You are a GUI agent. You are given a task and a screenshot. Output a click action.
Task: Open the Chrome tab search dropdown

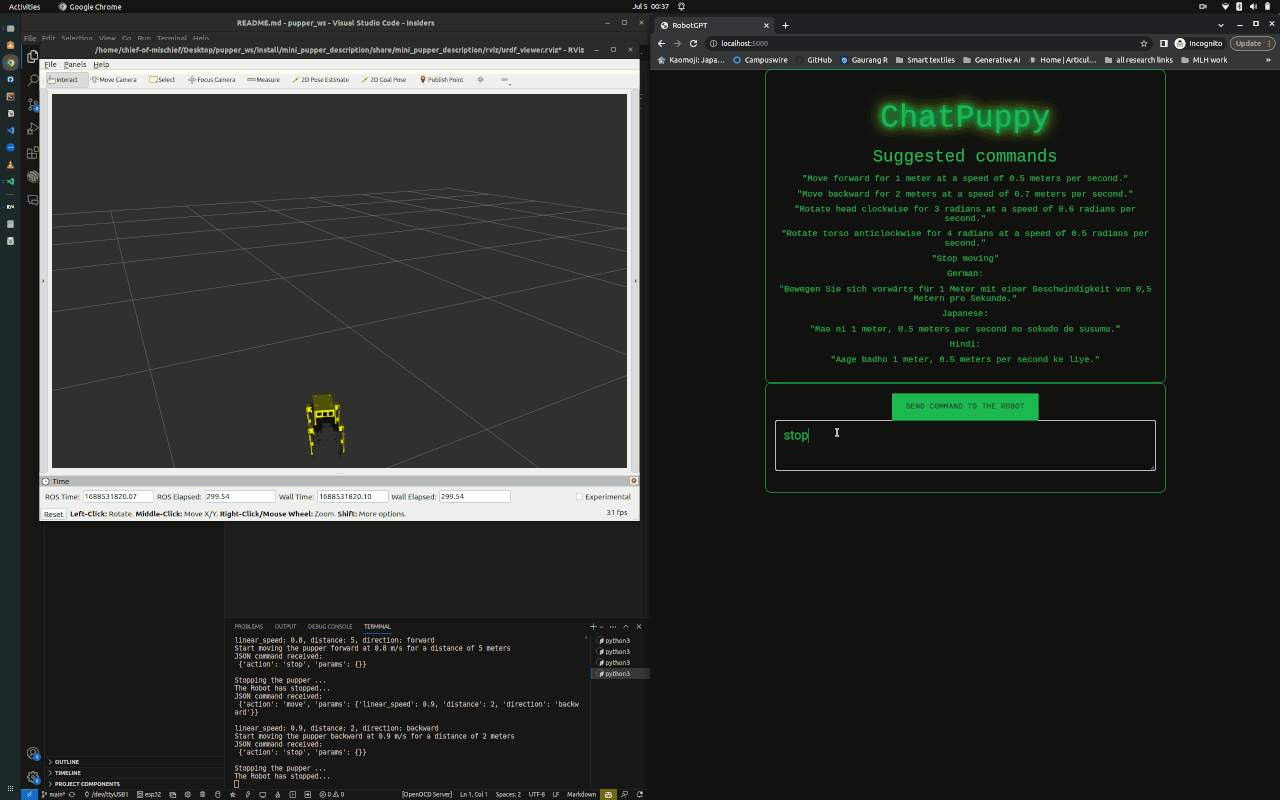coord(1221,24)
